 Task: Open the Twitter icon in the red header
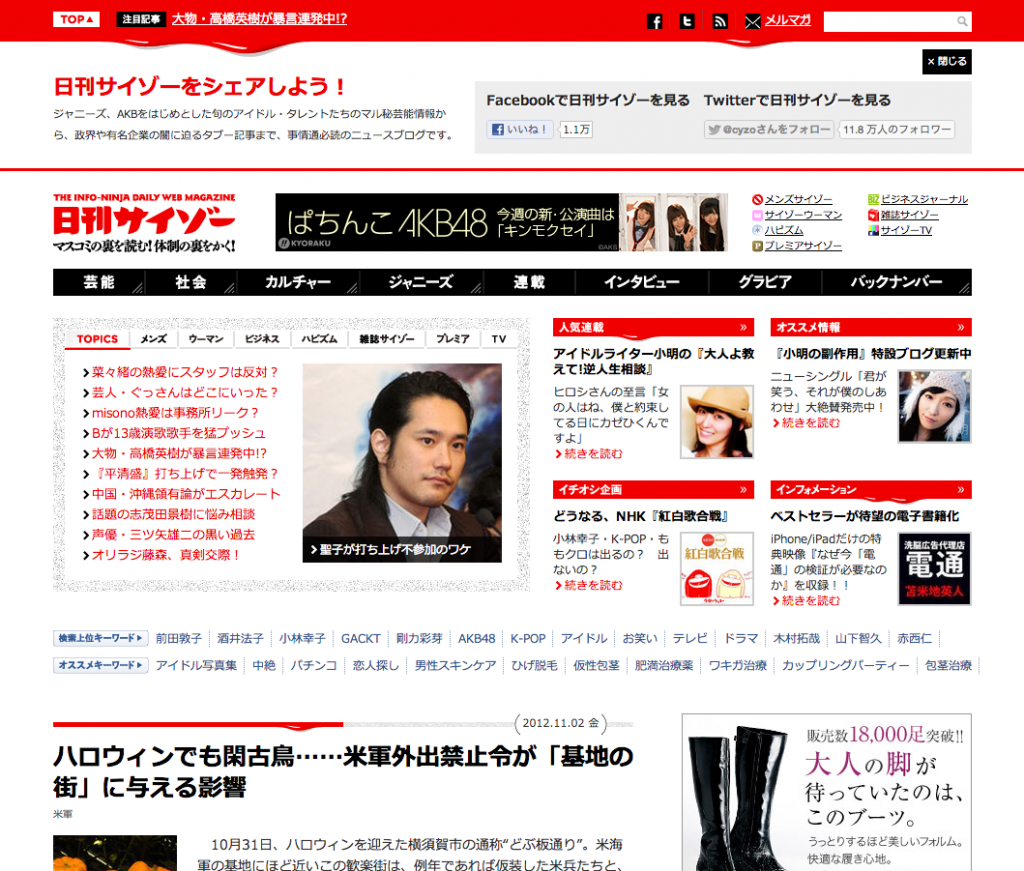pyautogui.click(x=687, y=22)
